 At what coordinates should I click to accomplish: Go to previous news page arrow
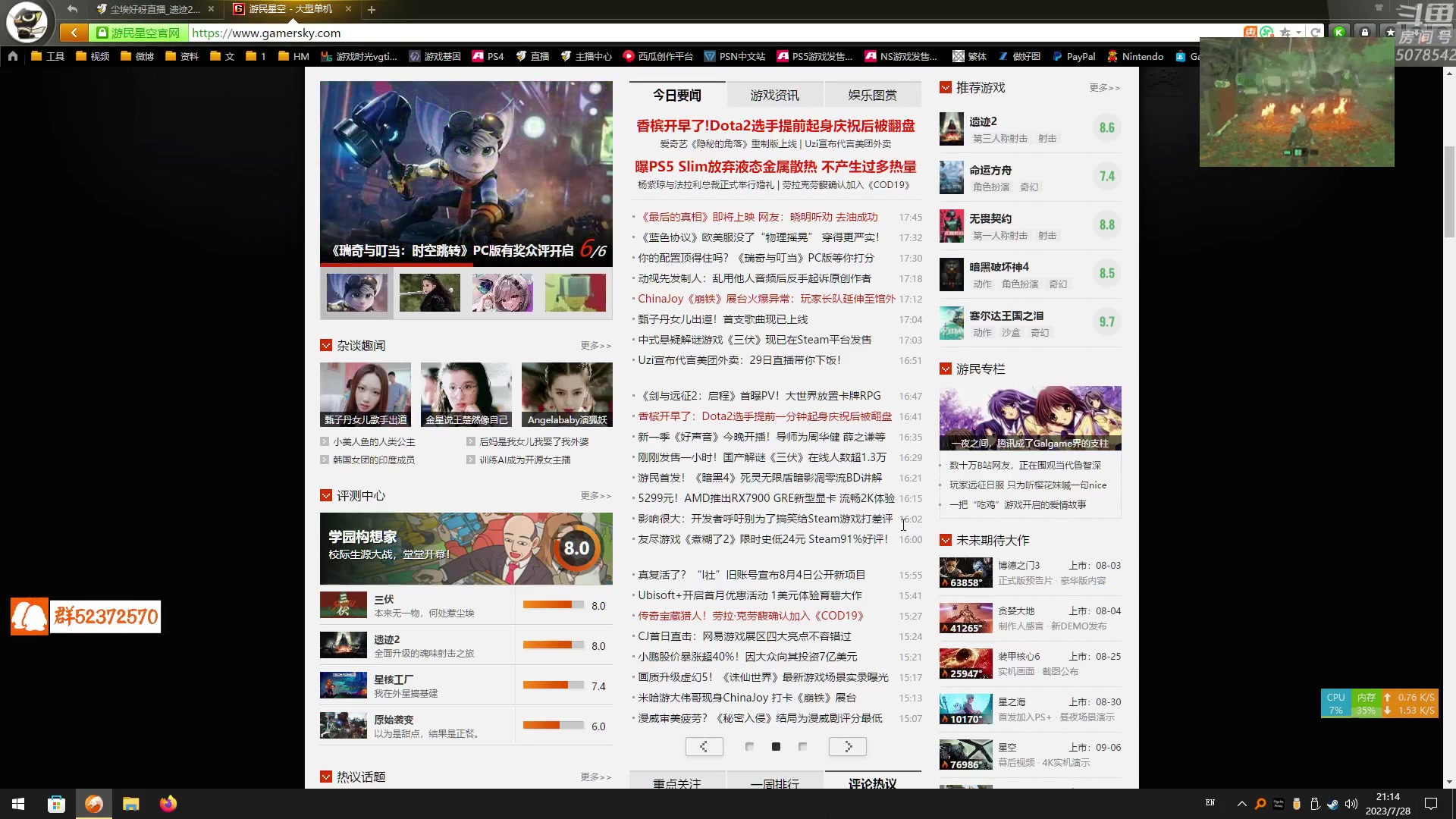click(x=704, y=747)
